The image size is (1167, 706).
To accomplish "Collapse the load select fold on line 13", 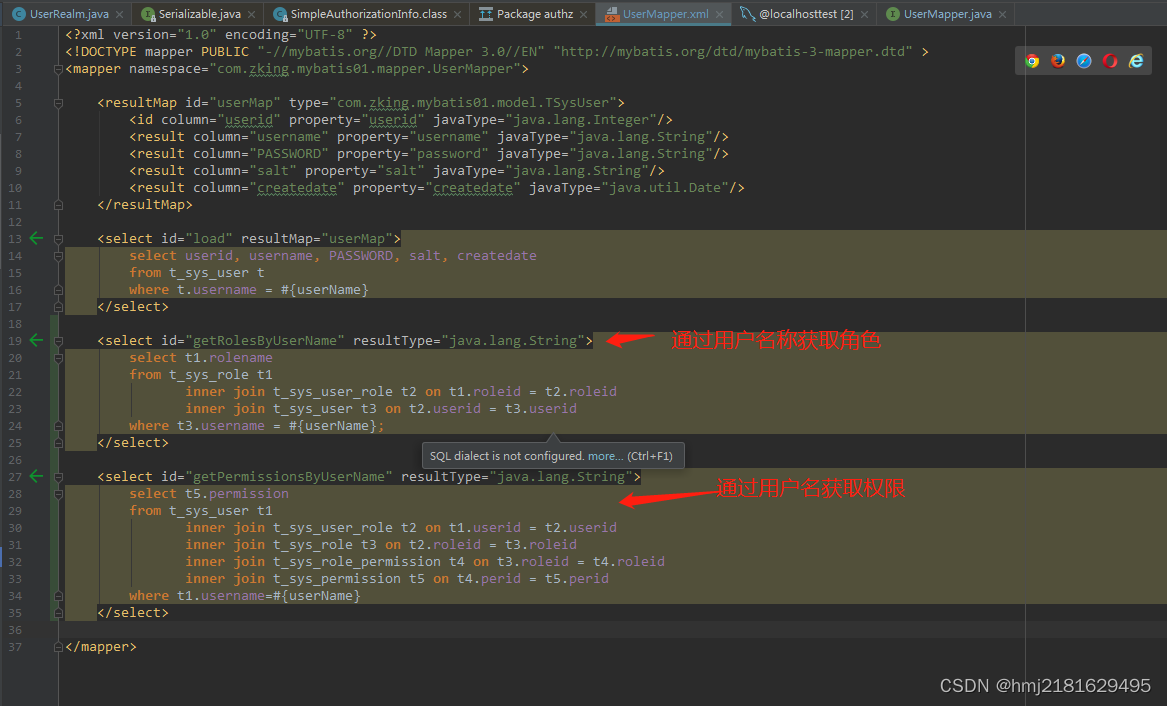I will (x=58, y=239).
